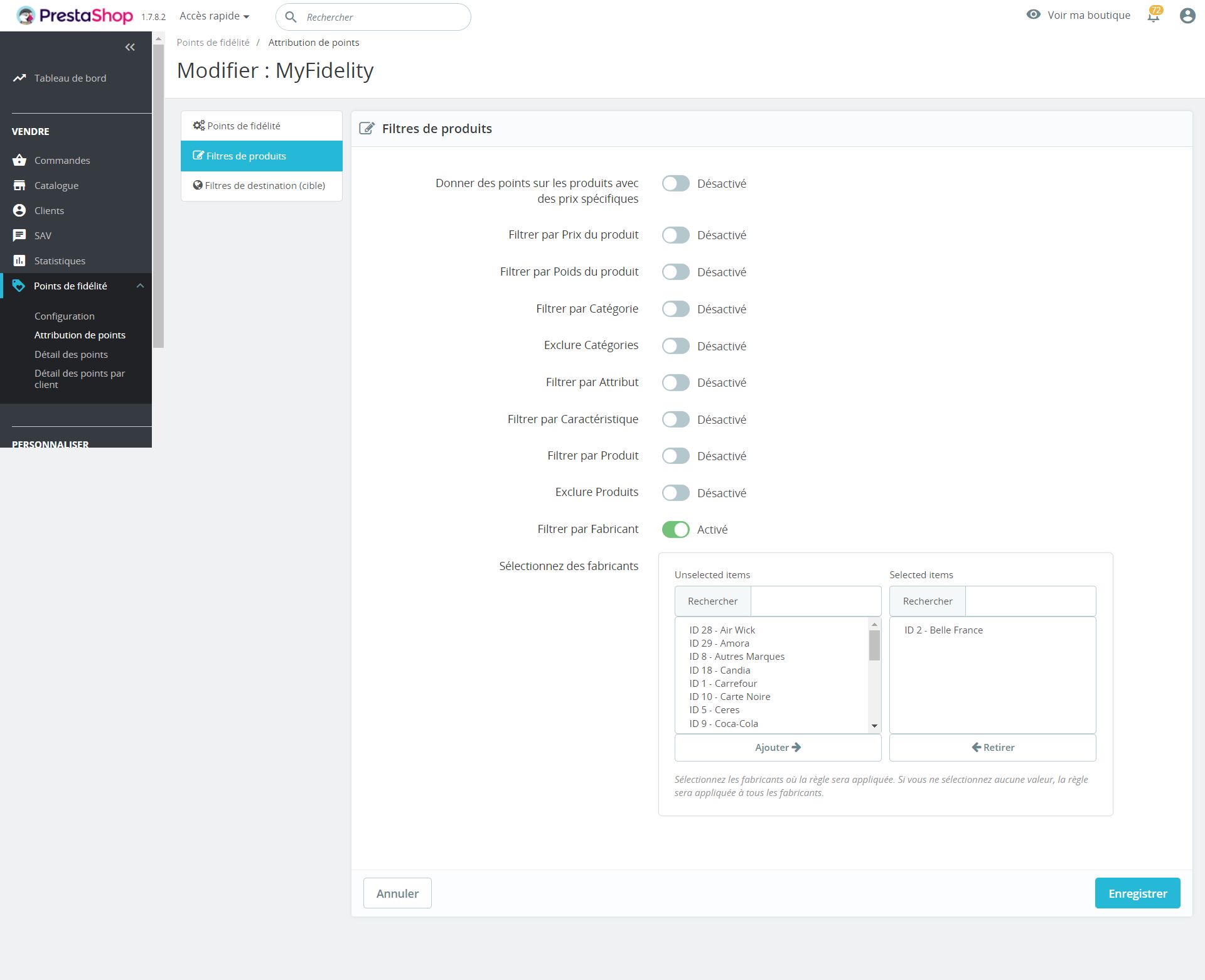Turn on Exclure Produits switch
The image size is (1205, 980).
coord(675,493)
